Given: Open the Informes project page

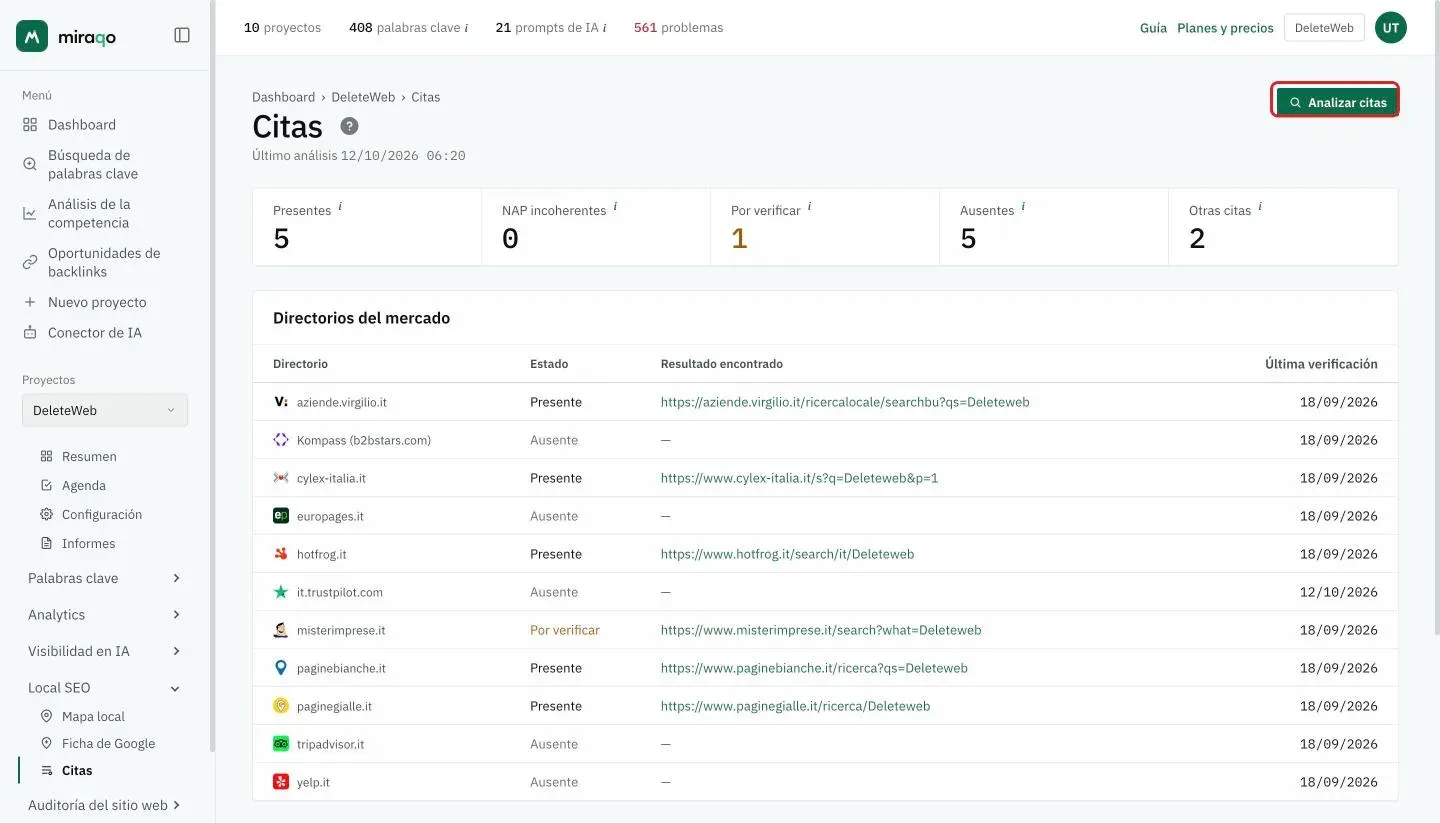Looking at the screenshot, I should pos(88,543).
